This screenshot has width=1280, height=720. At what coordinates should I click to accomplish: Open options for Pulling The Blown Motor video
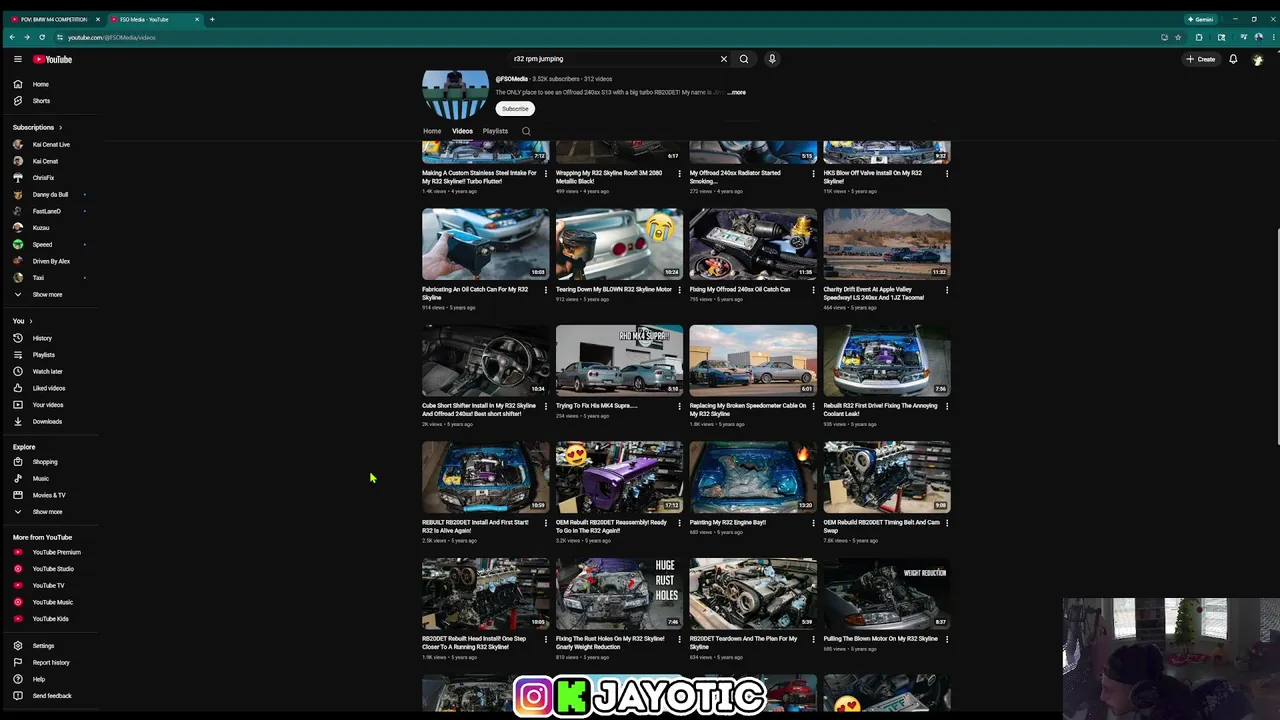coord(947,639)
